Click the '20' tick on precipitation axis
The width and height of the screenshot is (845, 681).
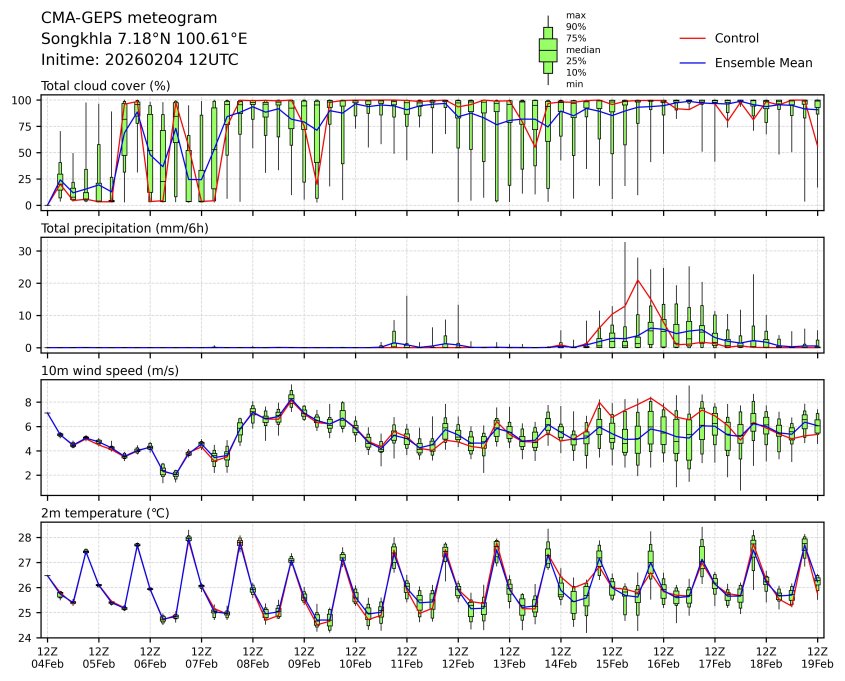26,283
